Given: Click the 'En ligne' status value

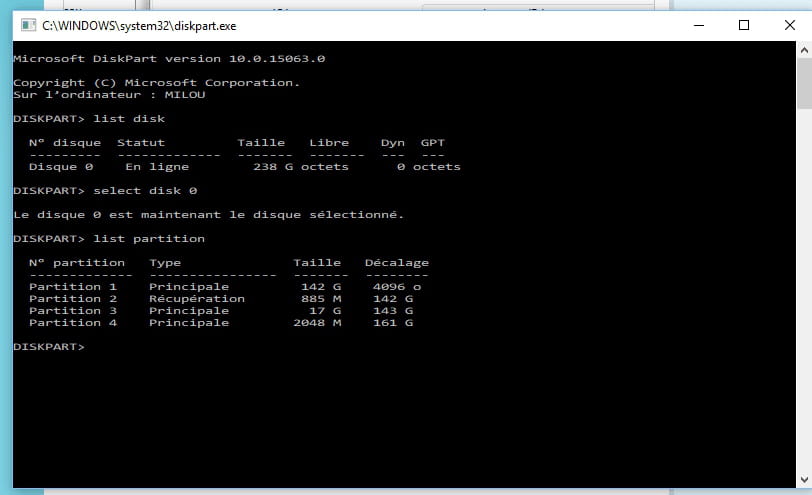Looking at the screenshot, I should (x=157, y=167).
